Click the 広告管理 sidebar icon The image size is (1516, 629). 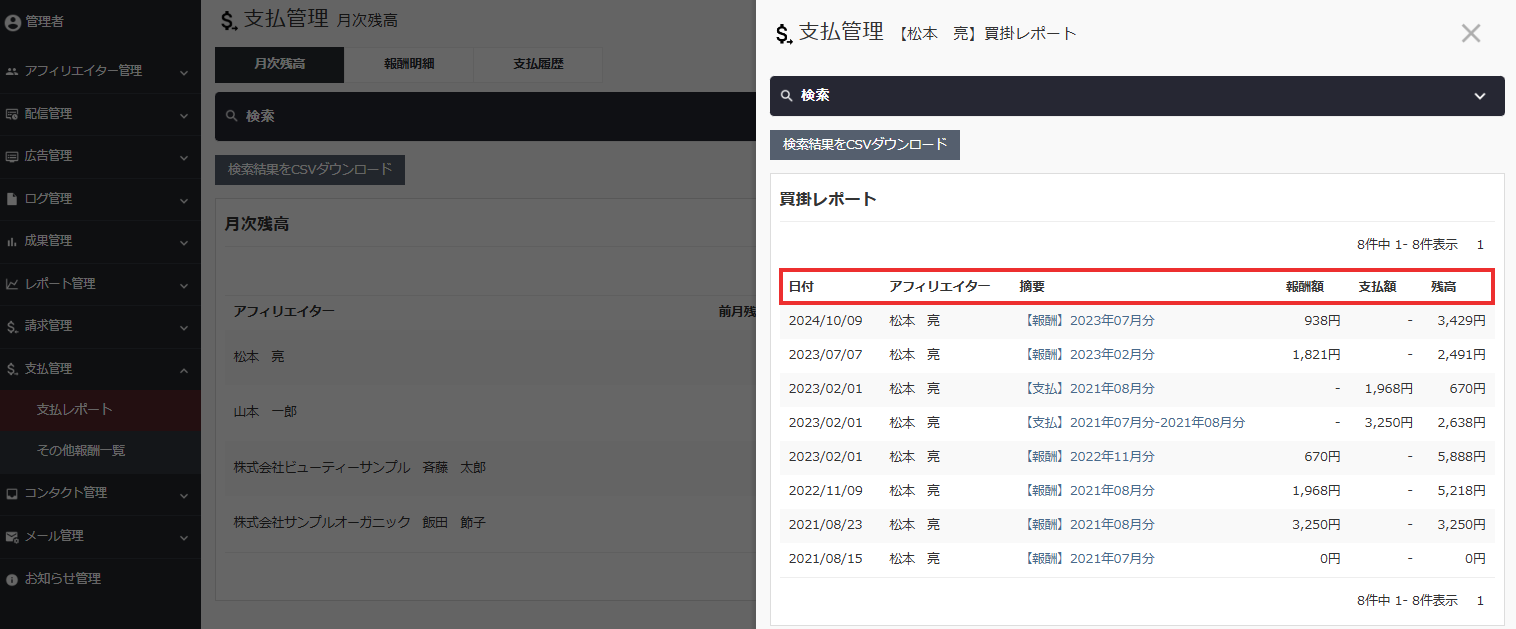12,157
